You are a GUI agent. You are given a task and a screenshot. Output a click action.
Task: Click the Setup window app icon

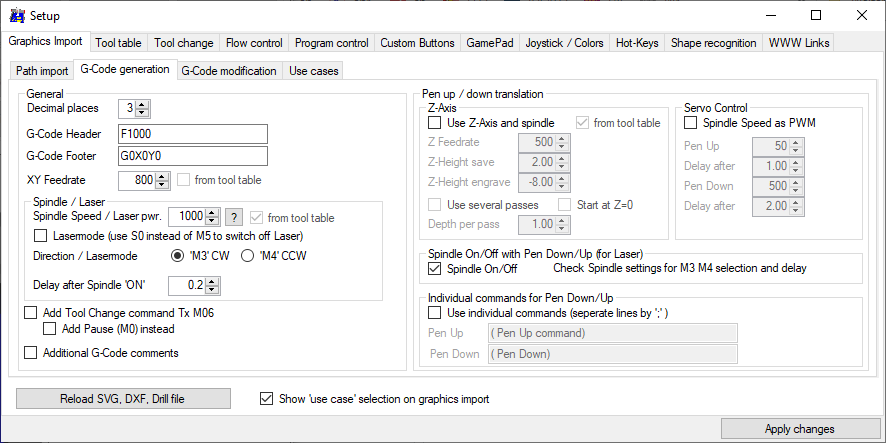(17, 16)
